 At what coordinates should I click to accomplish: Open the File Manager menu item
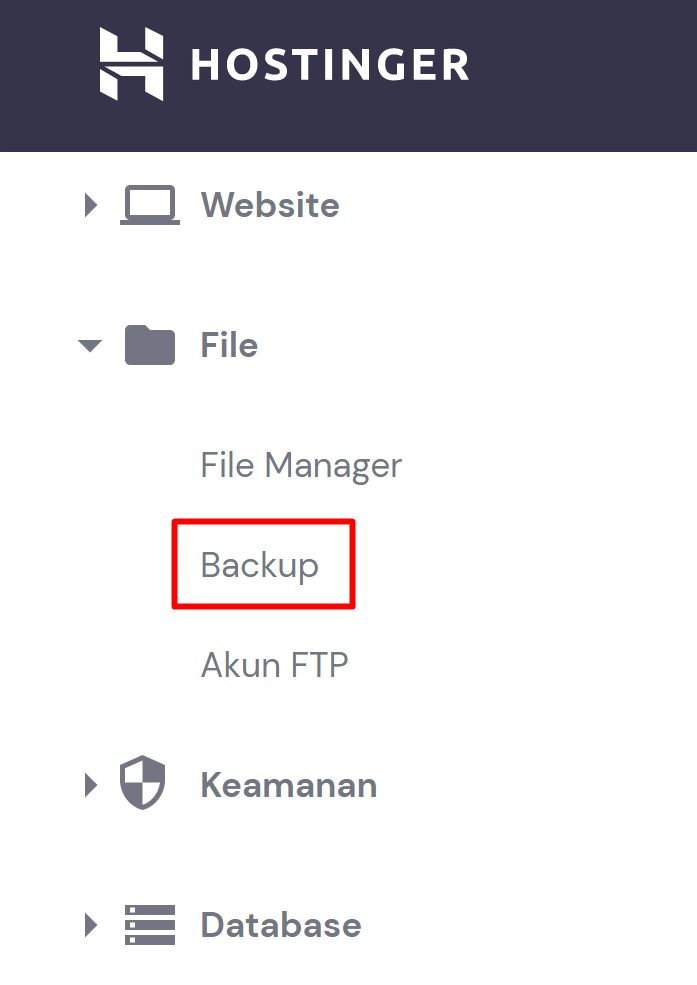pyautogui.click(x=301, y=465)
